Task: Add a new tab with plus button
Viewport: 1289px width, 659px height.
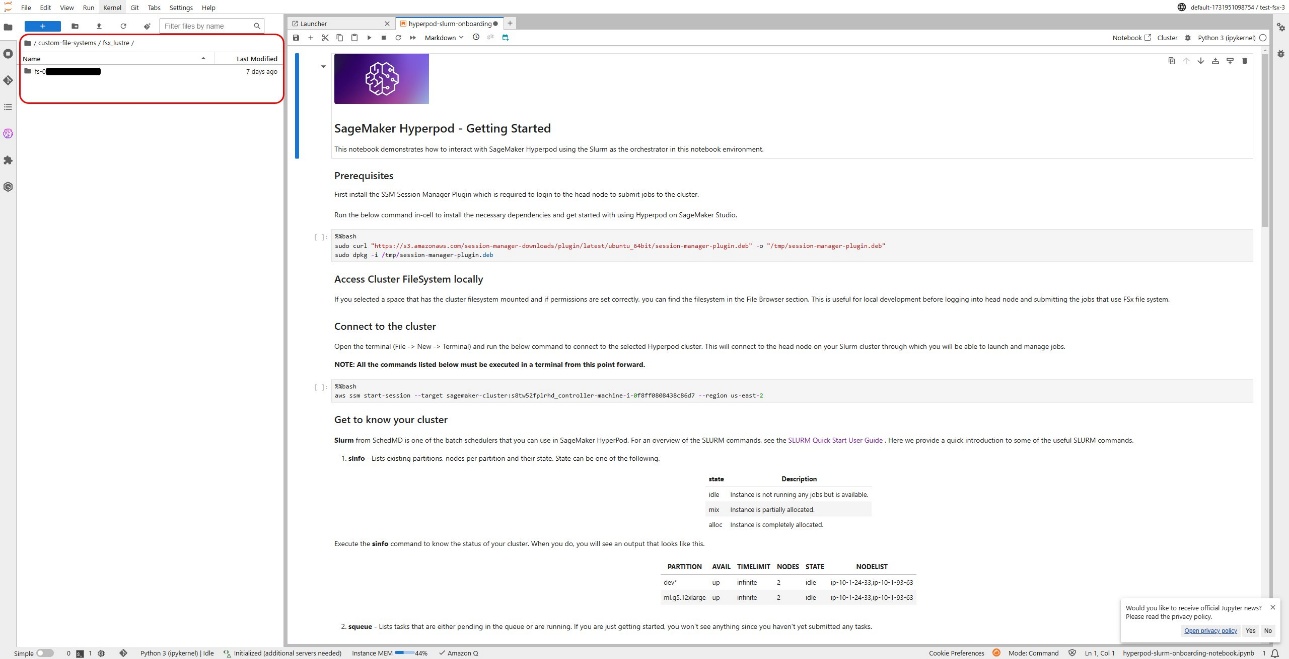Action: coord(510,23)
